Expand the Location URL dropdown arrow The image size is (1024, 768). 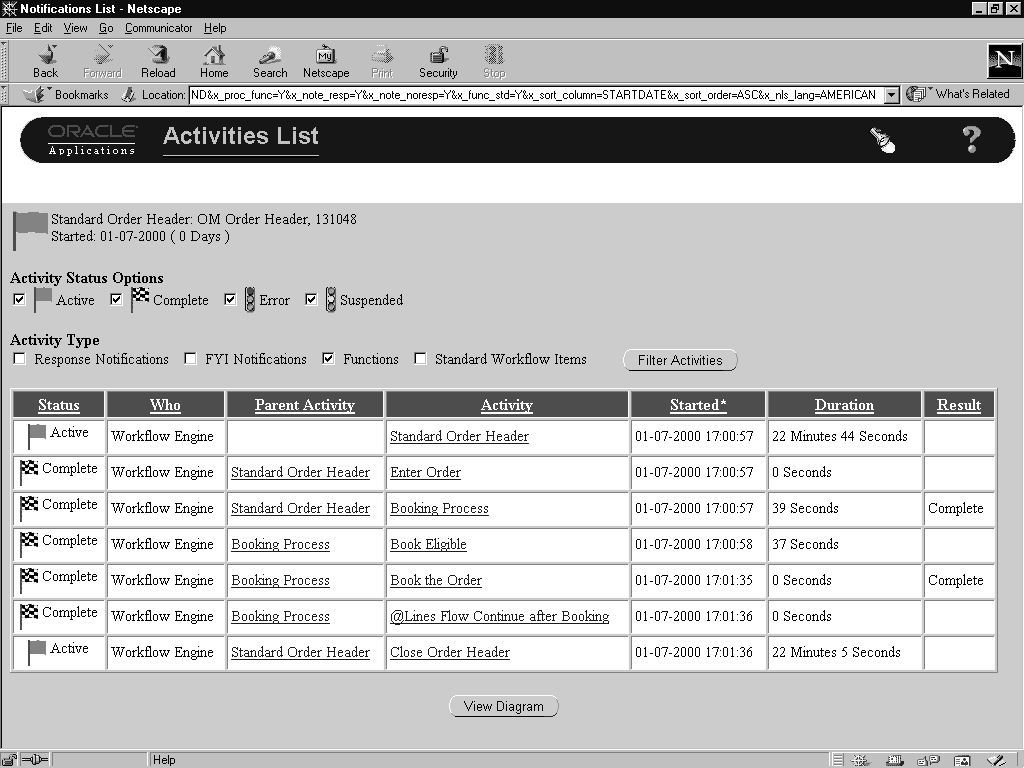tap(891, 95)
